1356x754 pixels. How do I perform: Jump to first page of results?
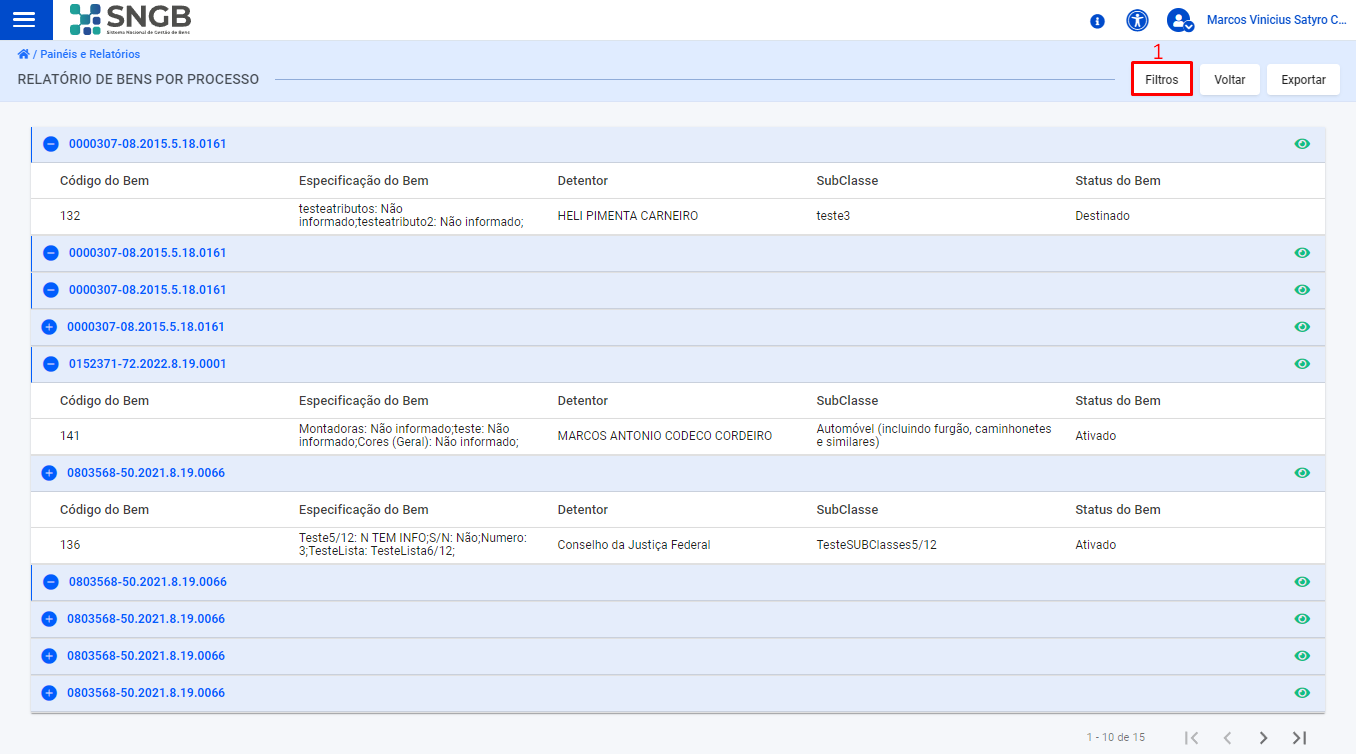[x=1191, y=738]
